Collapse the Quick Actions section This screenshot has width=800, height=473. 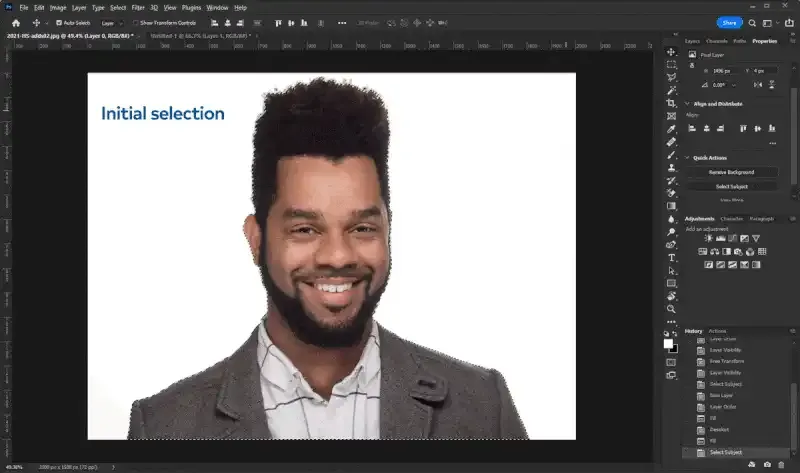pyautogui.click(x=687, y=157)
